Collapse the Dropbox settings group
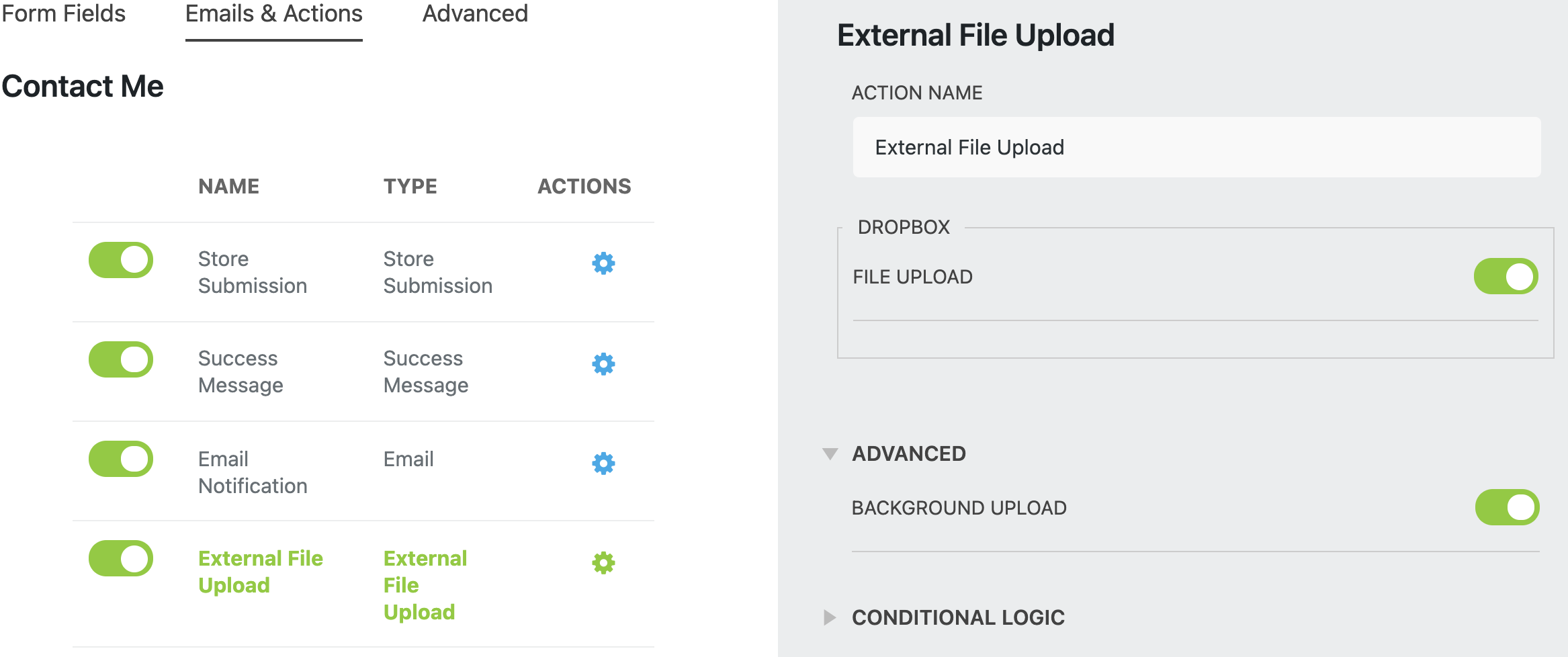This screenshot has width=1568, height=657. [903, 226]
